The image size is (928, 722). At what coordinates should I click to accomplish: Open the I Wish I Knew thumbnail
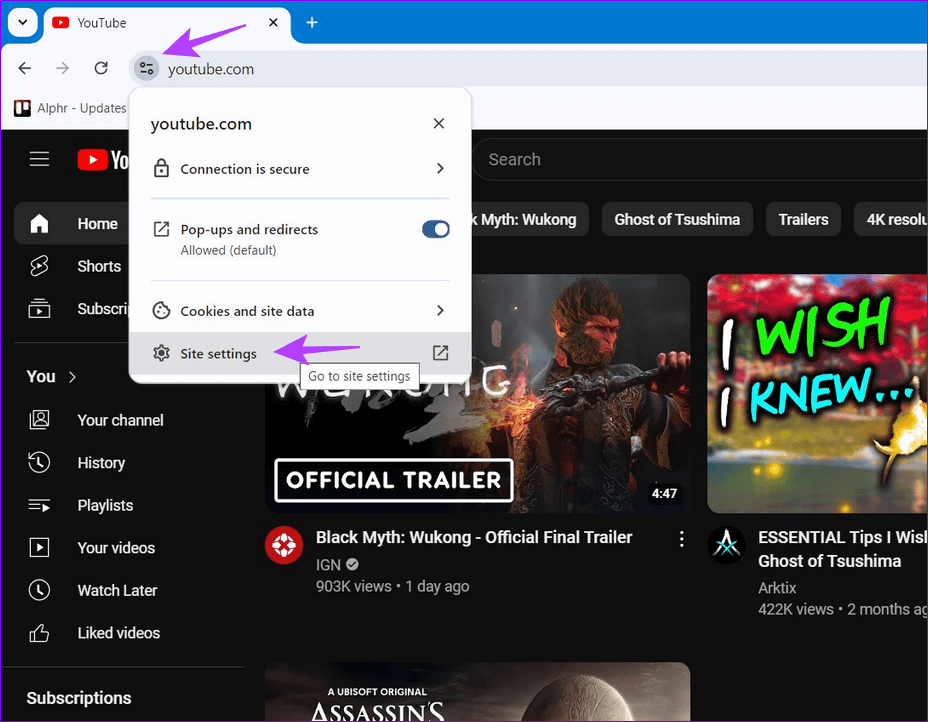click(x=817, y=394)
